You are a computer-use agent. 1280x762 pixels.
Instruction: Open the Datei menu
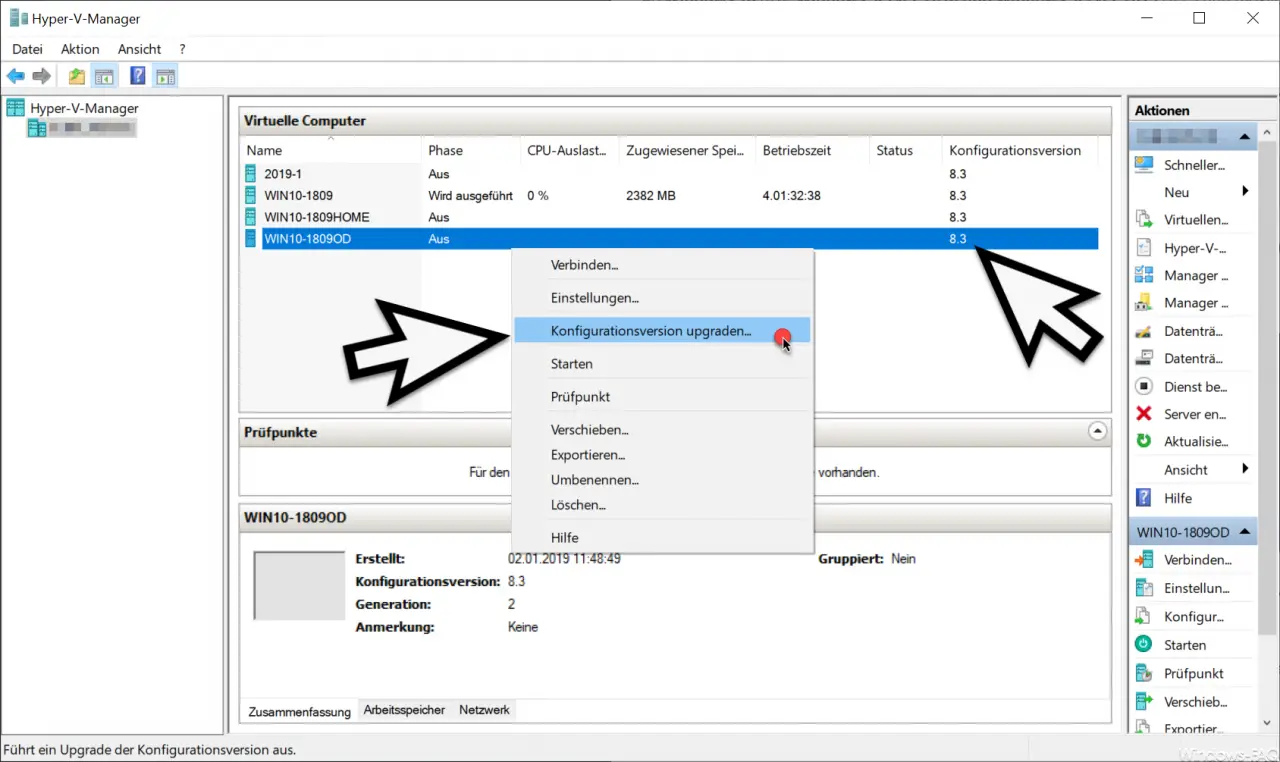[x=27, y=48]
